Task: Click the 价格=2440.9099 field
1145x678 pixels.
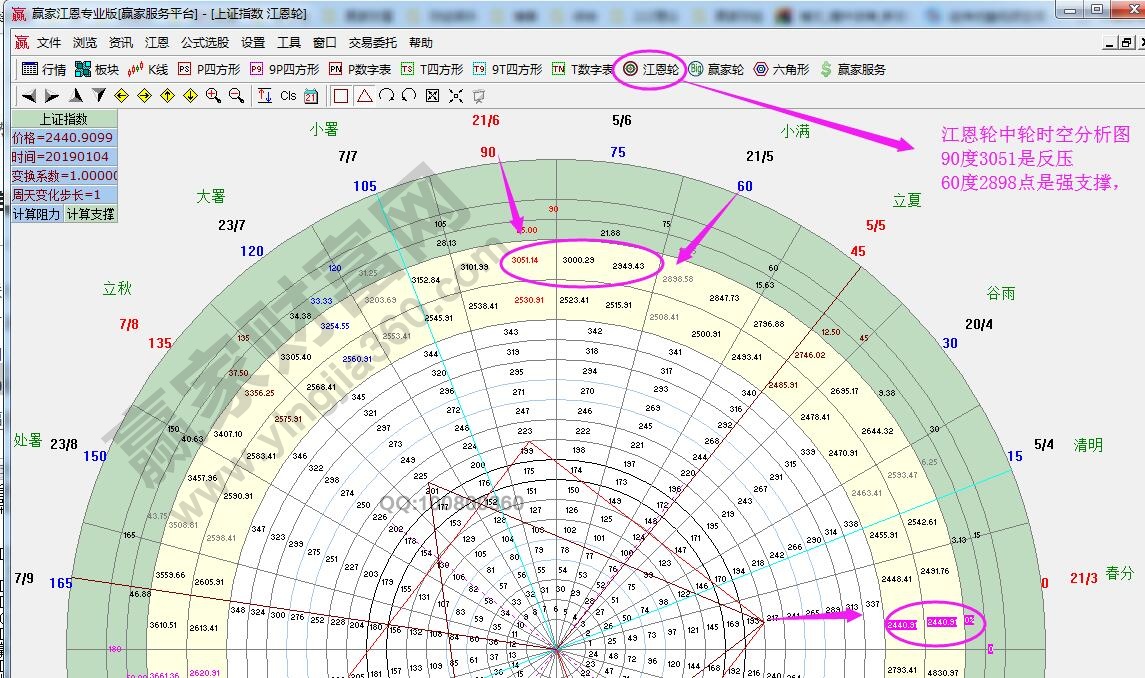Action: (64, 138)
